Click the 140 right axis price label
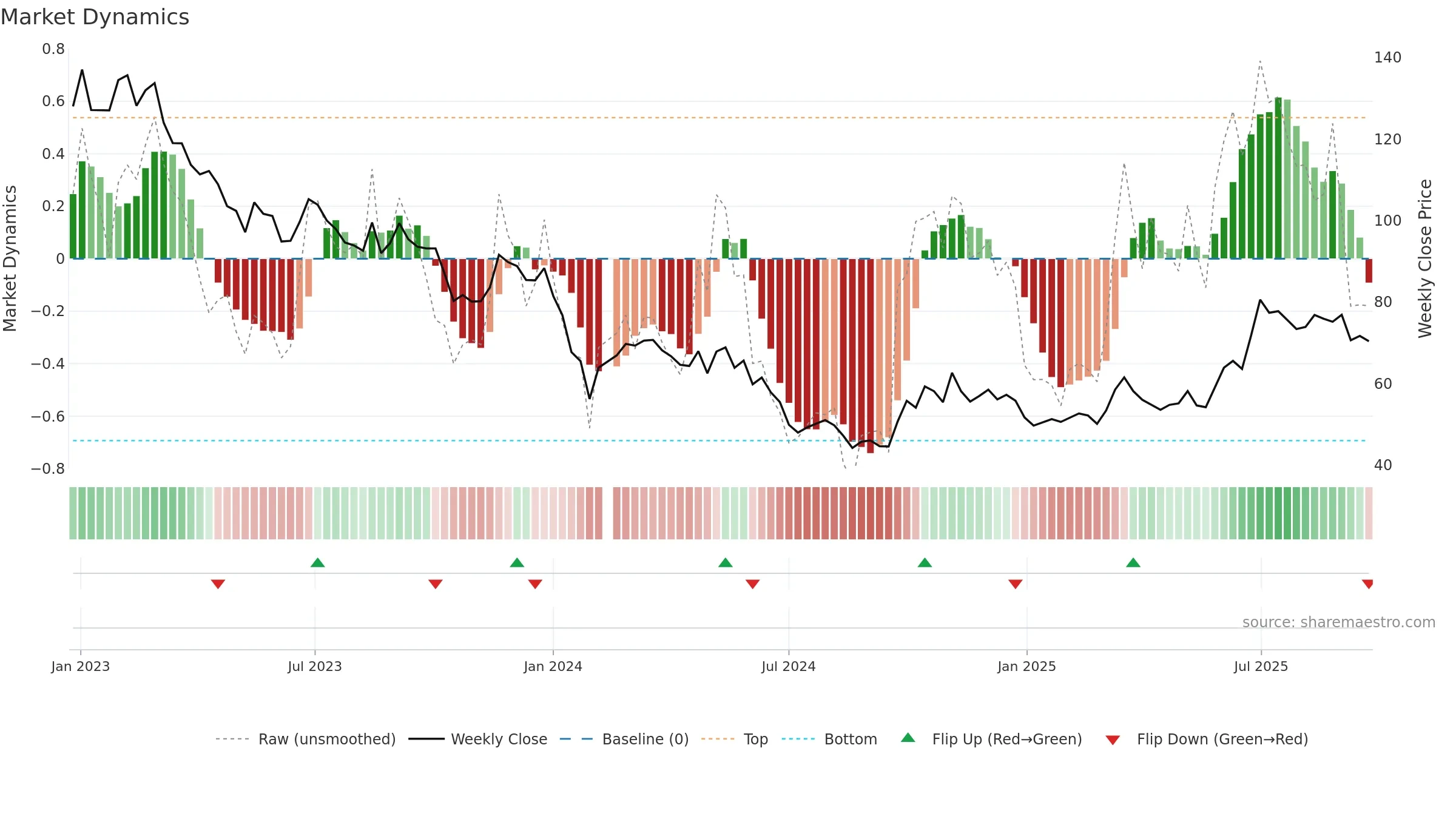The height and width of the screenshot is (819, 1456). pyautogui.click(x=1388, y=58)
